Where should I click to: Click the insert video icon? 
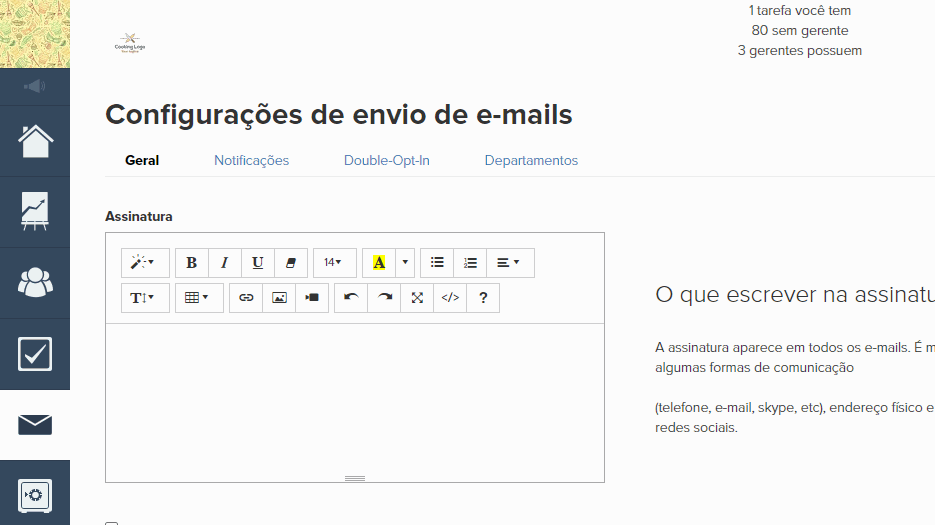point(312,298)
